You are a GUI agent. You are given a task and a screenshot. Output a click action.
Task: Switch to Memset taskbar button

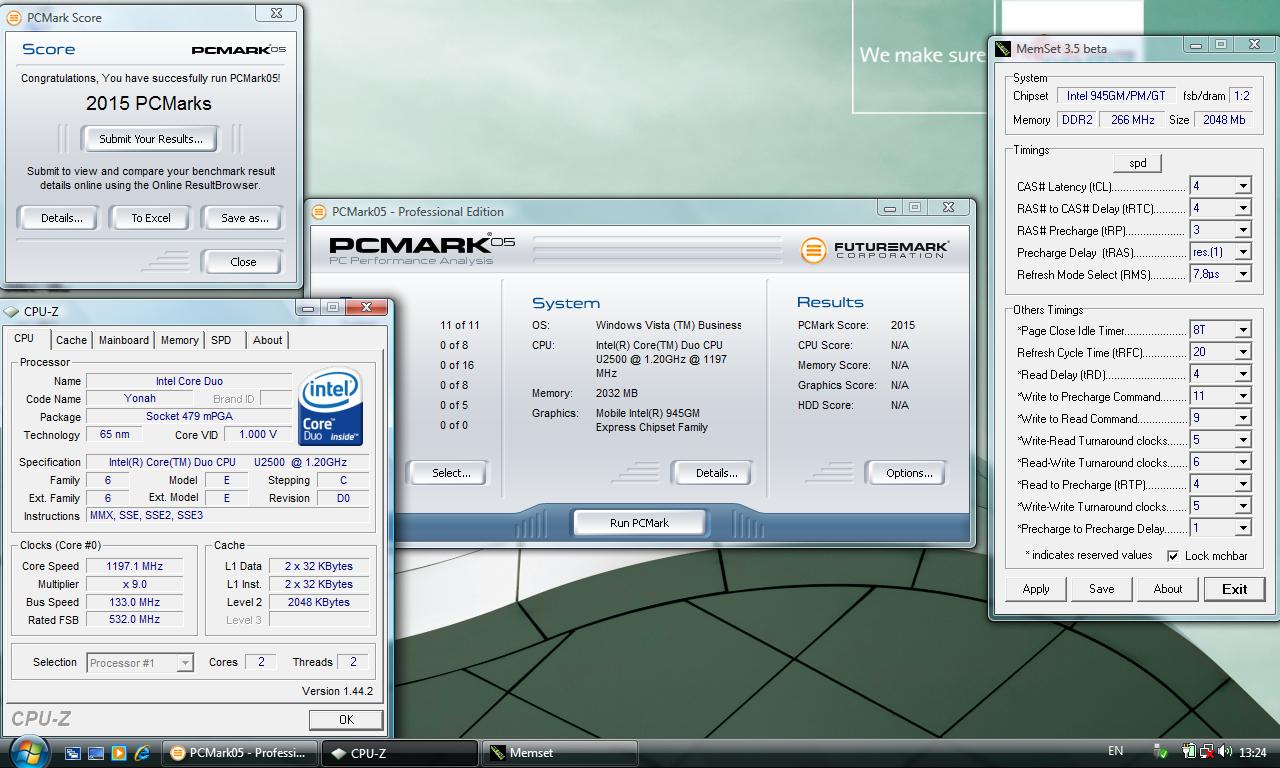(x=561, y=753)
